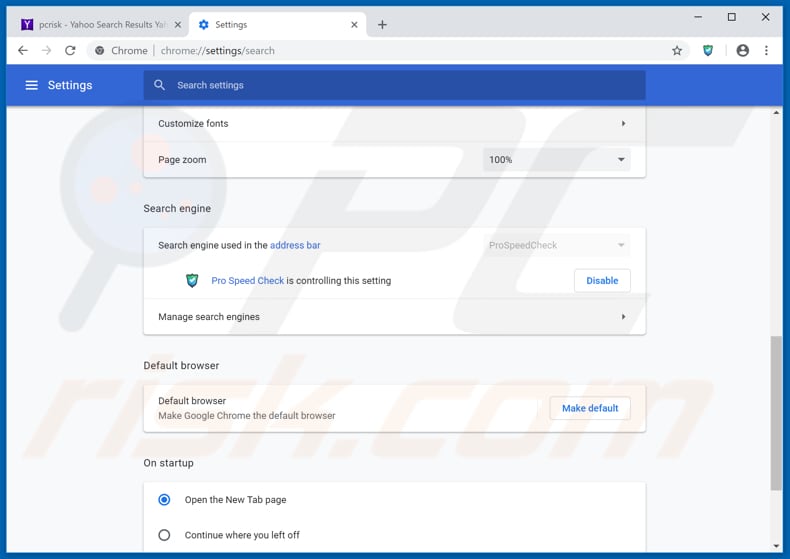Open the user profile avatar menu
Image resolution: width=790 pixels, height=559 pixels.
[742, 50]
